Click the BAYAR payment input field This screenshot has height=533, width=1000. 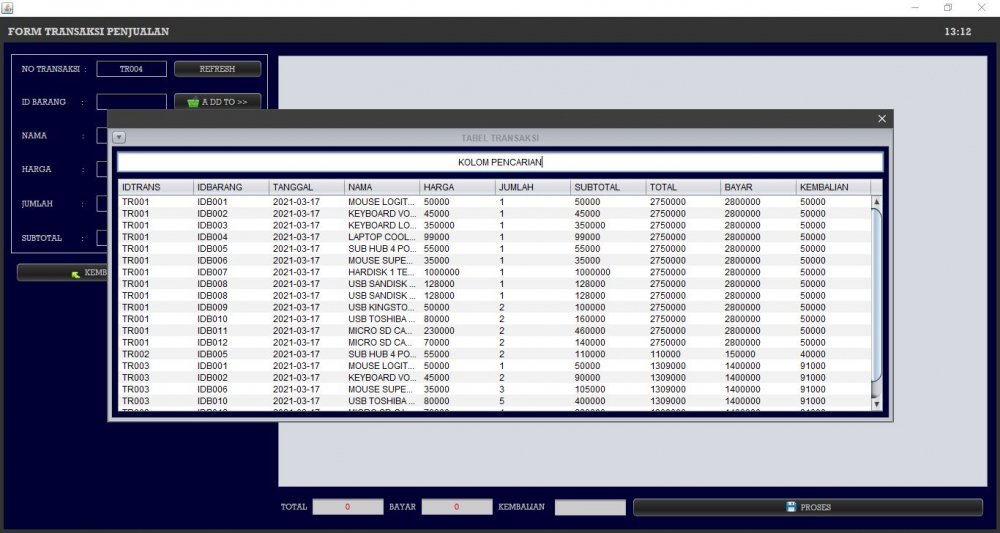456,507
